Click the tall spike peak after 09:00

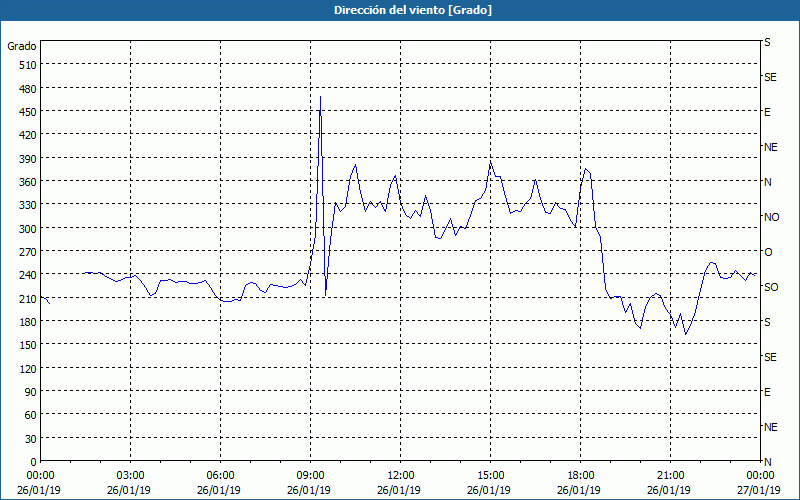pyautogui.click(x=320, y=96)
